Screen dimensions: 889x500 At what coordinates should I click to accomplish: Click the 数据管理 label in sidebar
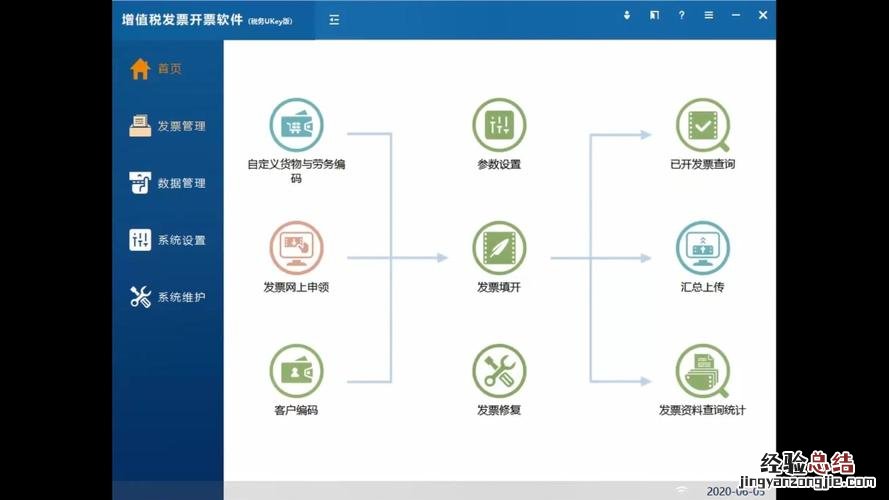click(181, 183)
